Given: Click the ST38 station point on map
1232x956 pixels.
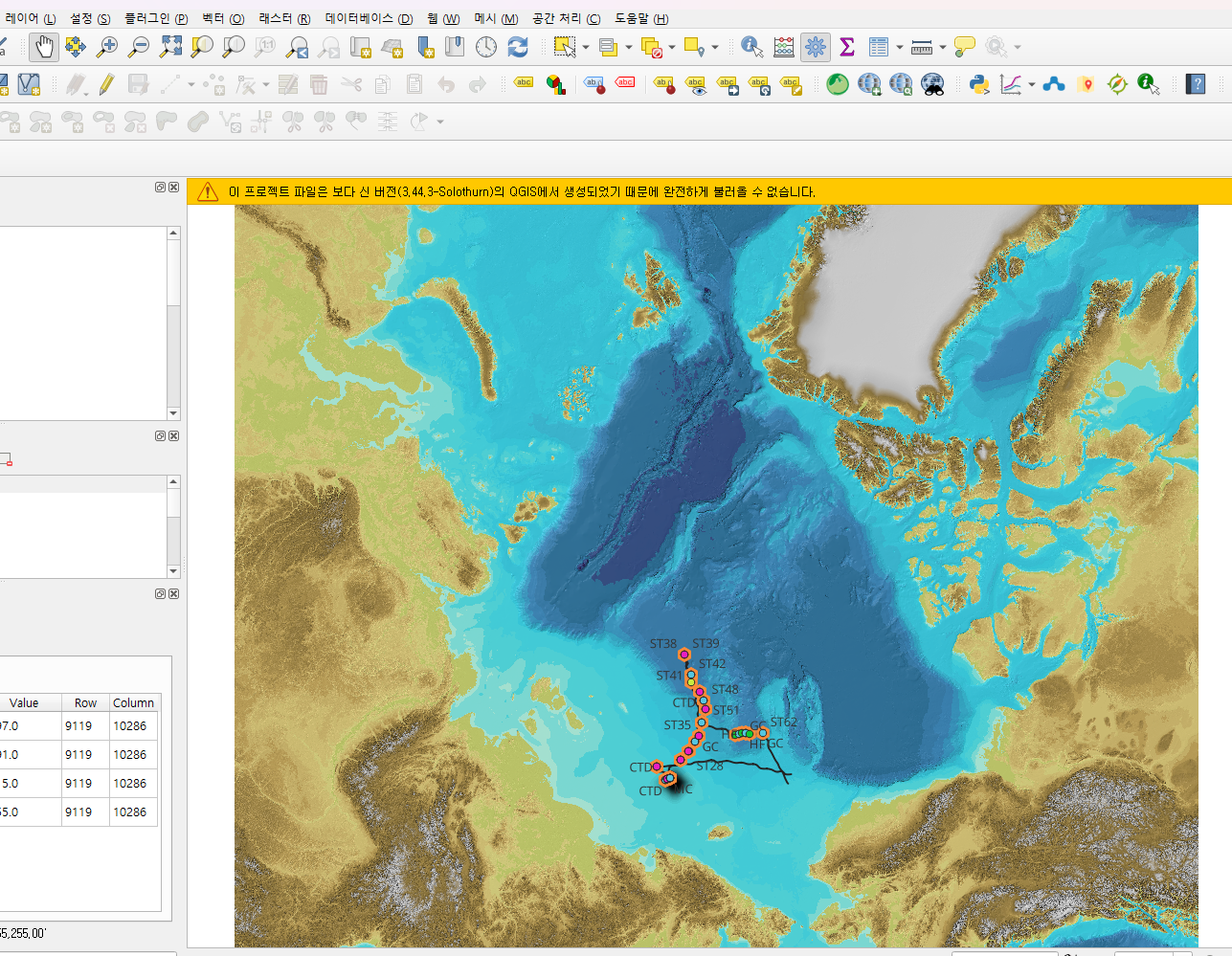Looking at the screenshot, I should [x=683, y=655].
